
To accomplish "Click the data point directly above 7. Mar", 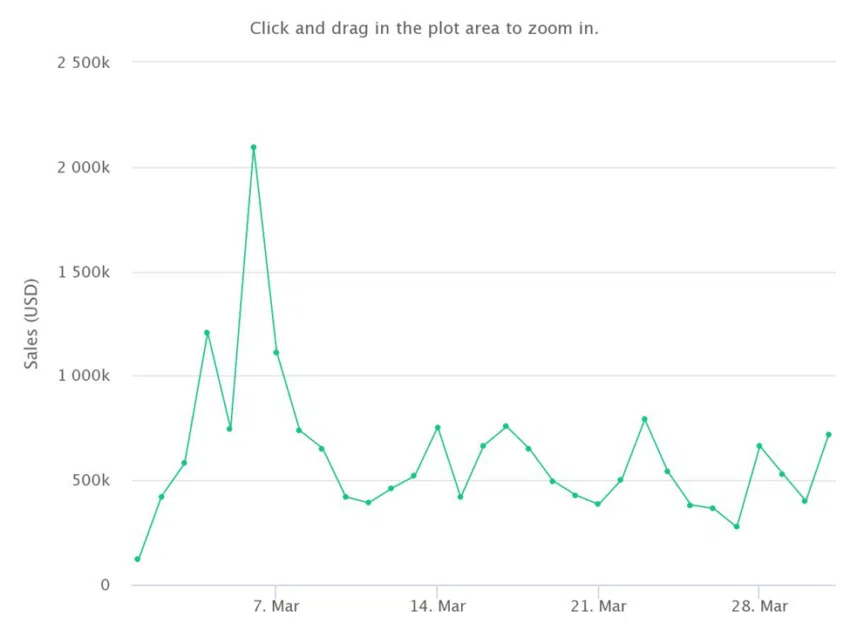I will [x=276, y=353].
